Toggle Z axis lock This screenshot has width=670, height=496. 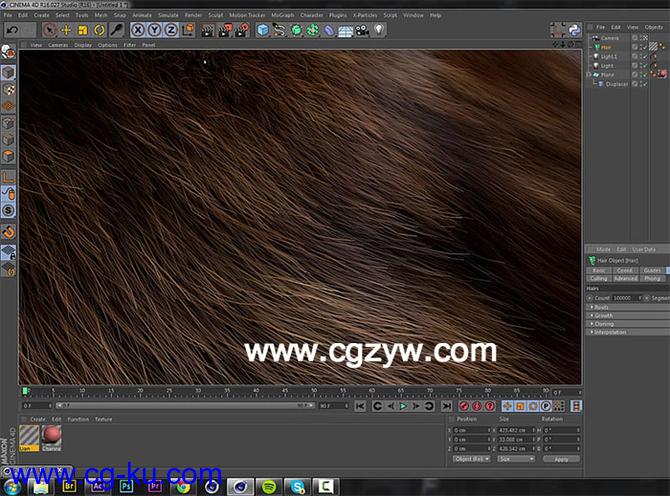171,30
